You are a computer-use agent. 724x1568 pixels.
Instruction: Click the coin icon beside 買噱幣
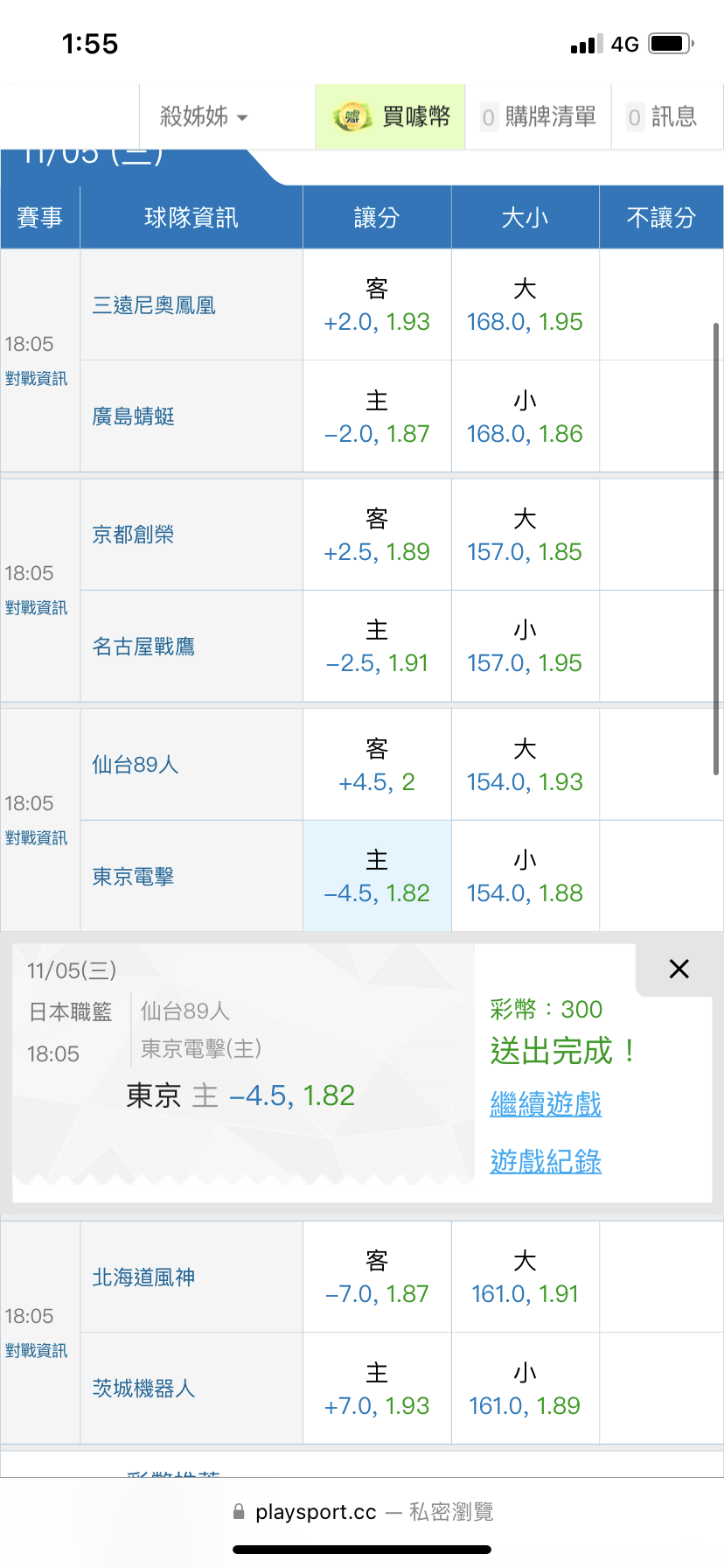352,117
